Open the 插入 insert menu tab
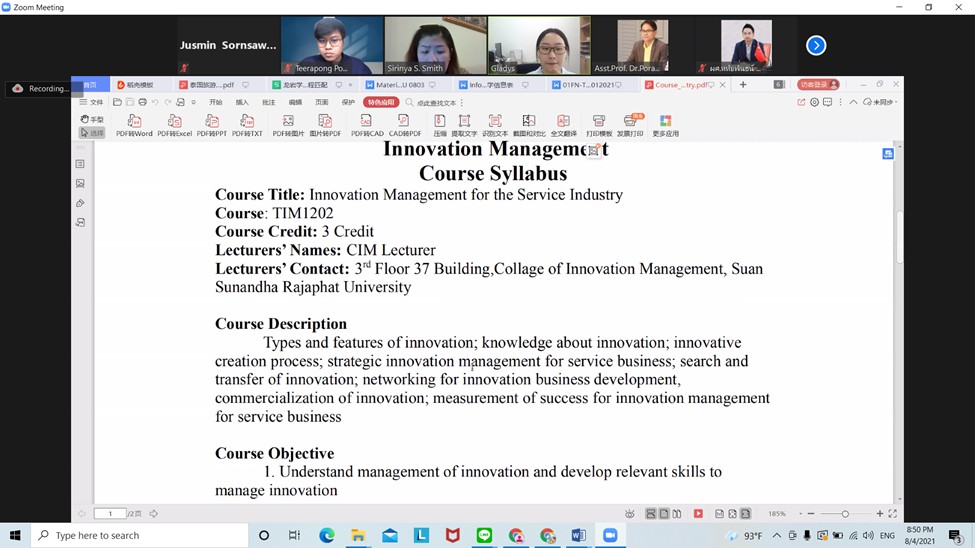 [242, 102]
